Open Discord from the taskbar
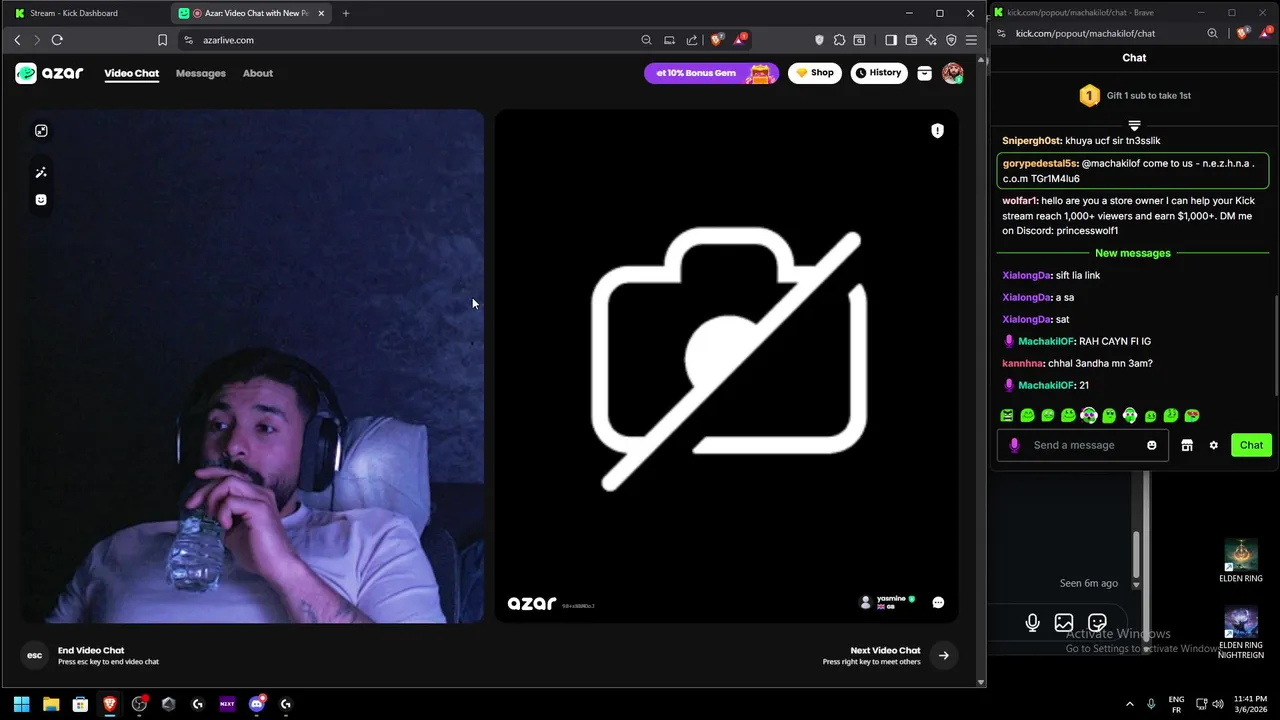The image size is (1280, 720). (x=257, y=704)
